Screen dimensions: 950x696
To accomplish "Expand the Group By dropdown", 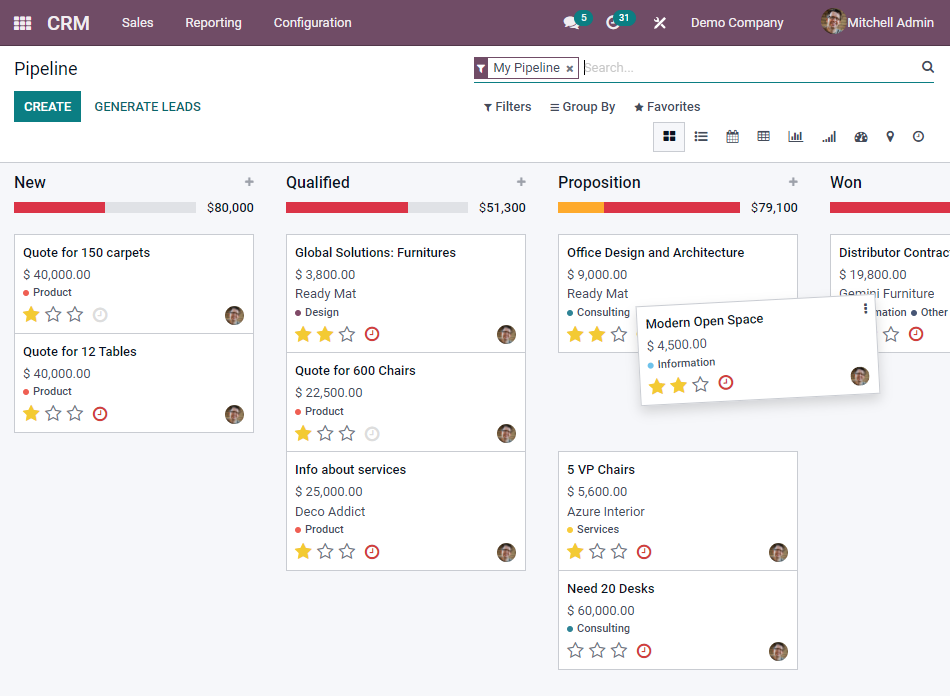I will (582, 107).
